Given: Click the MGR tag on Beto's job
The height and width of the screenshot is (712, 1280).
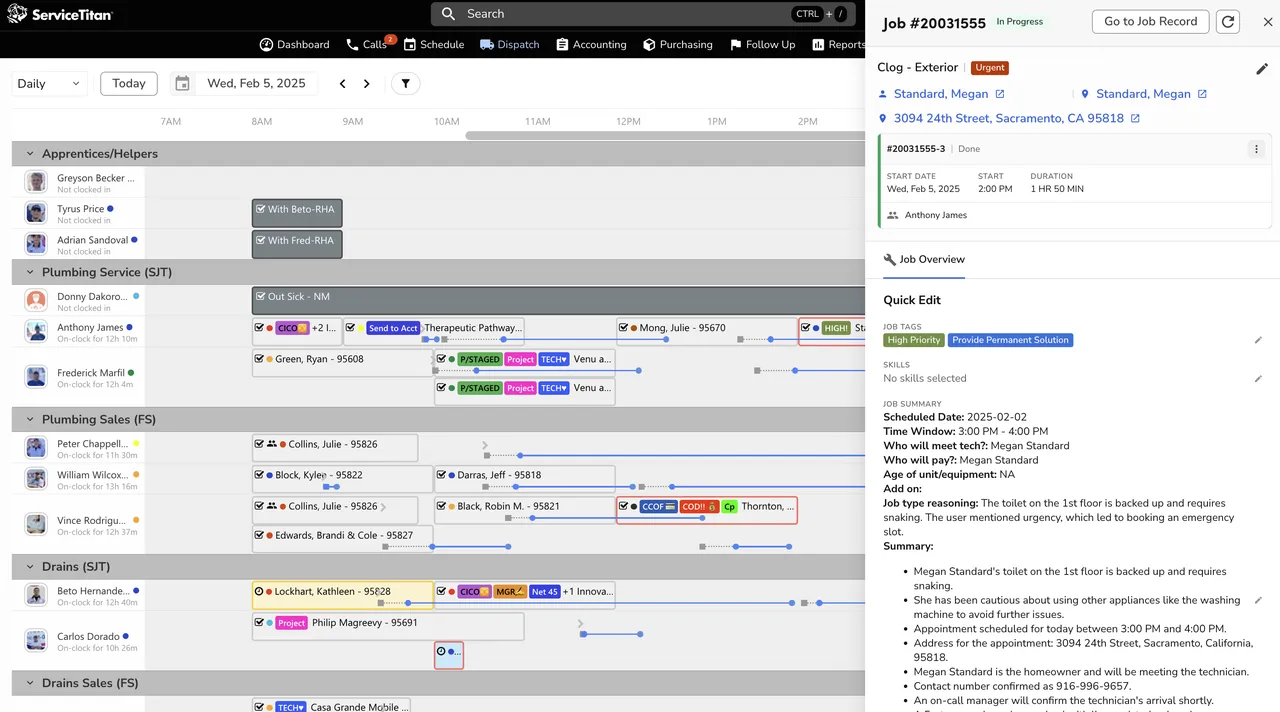Looking at the screenshot, I should (510, 592).
